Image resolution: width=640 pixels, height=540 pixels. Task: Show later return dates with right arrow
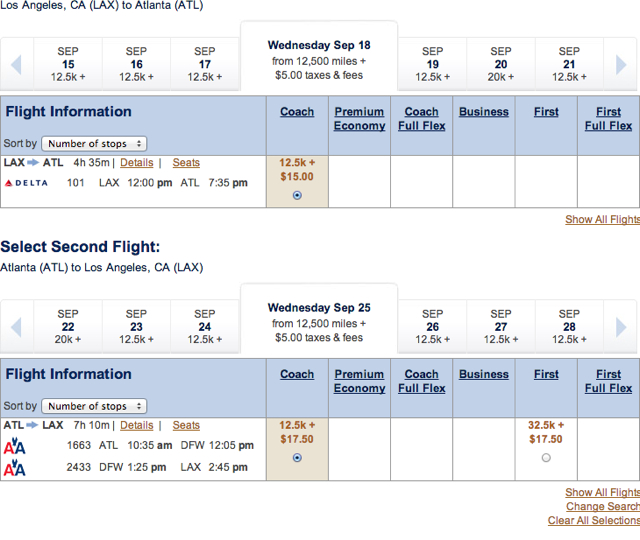click(621, 327)
